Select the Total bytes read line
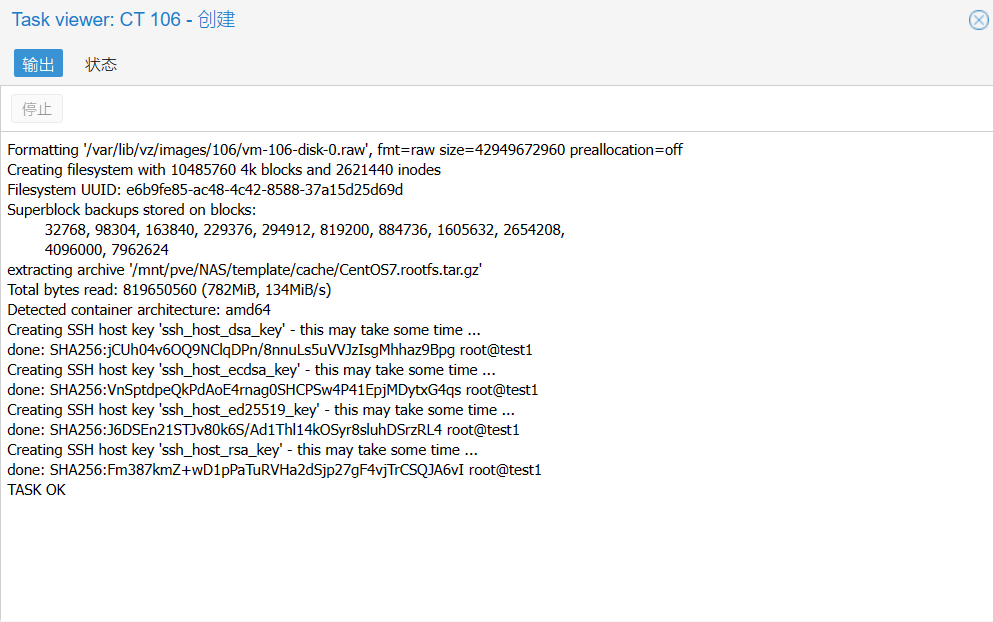993x622 pixels. [x=169, y=290]
